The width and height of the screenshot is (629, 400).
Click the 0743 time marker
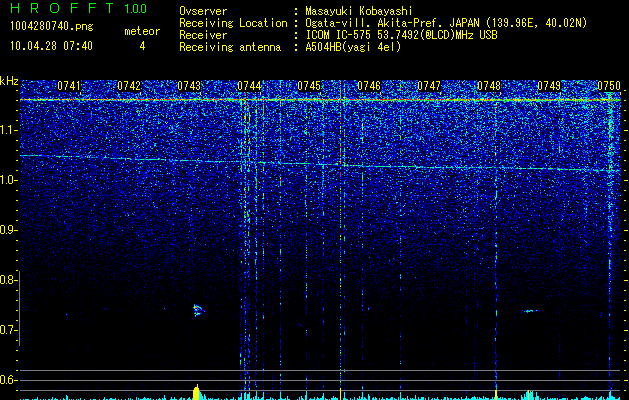pos(189,86)
